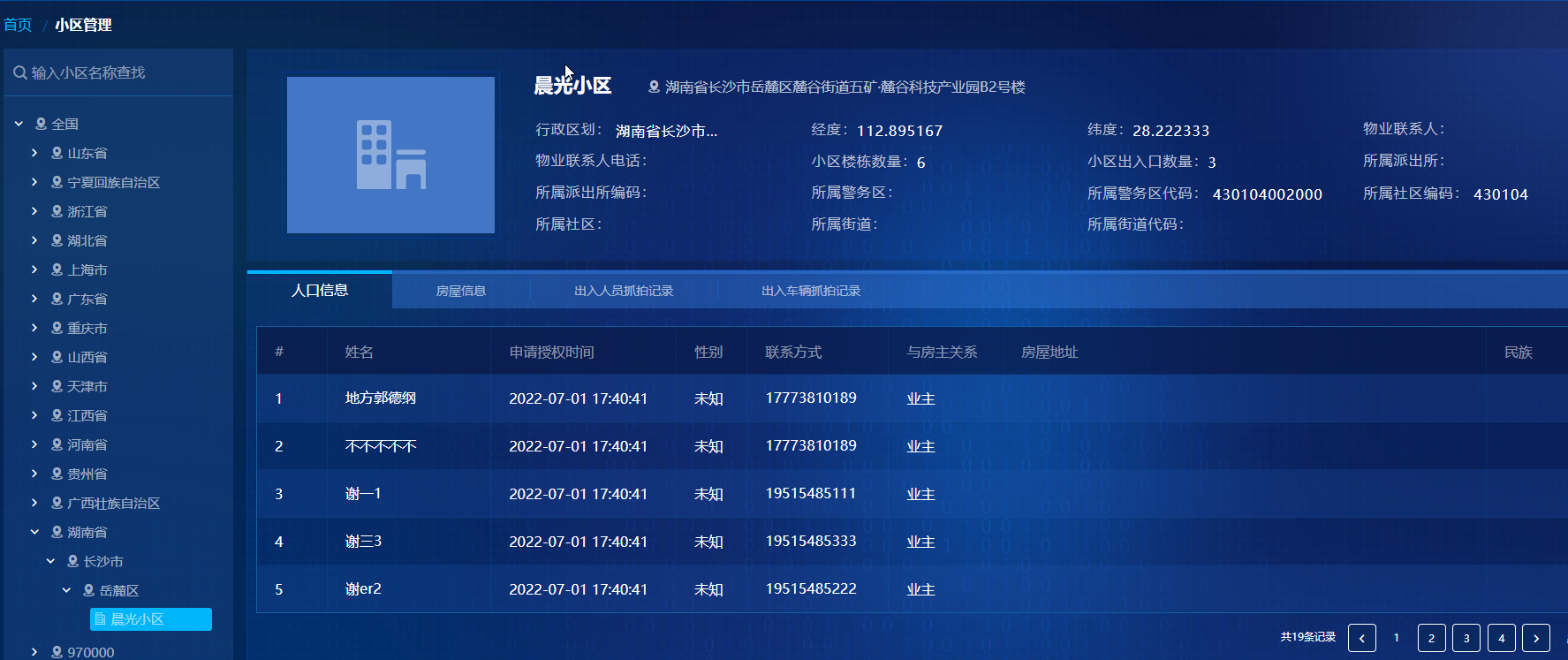The width and height of the screenshot is (1568, 660).
Task: Click the building icon beside 晨光小区 tree item
Action: 101,619
